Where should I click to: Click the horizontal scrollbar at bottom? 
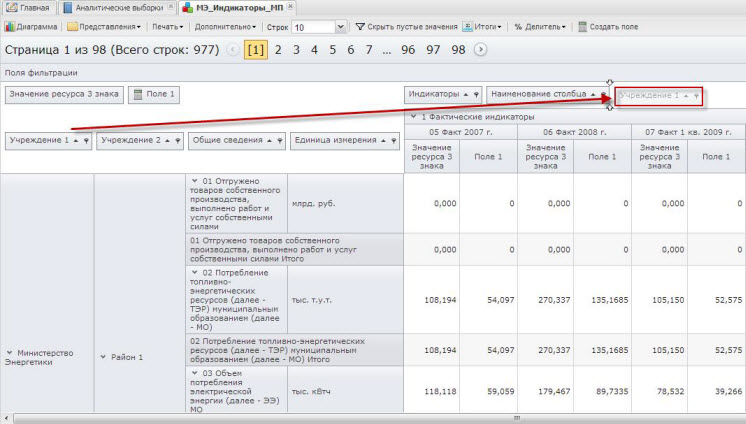point(377,419)
